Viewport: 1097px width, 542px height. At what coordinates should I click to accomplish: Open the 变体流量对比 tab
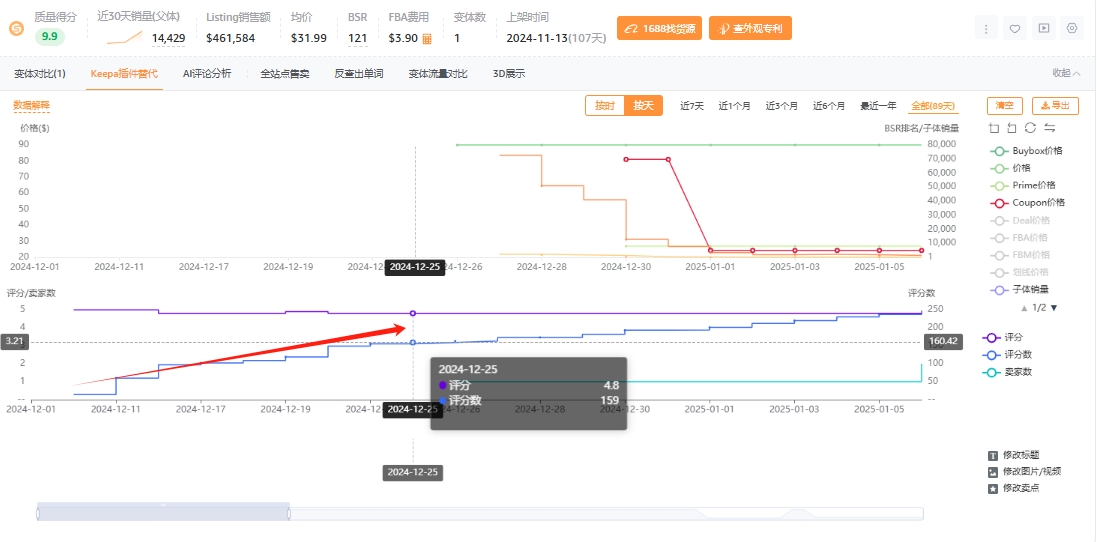(x=438, y=73)
